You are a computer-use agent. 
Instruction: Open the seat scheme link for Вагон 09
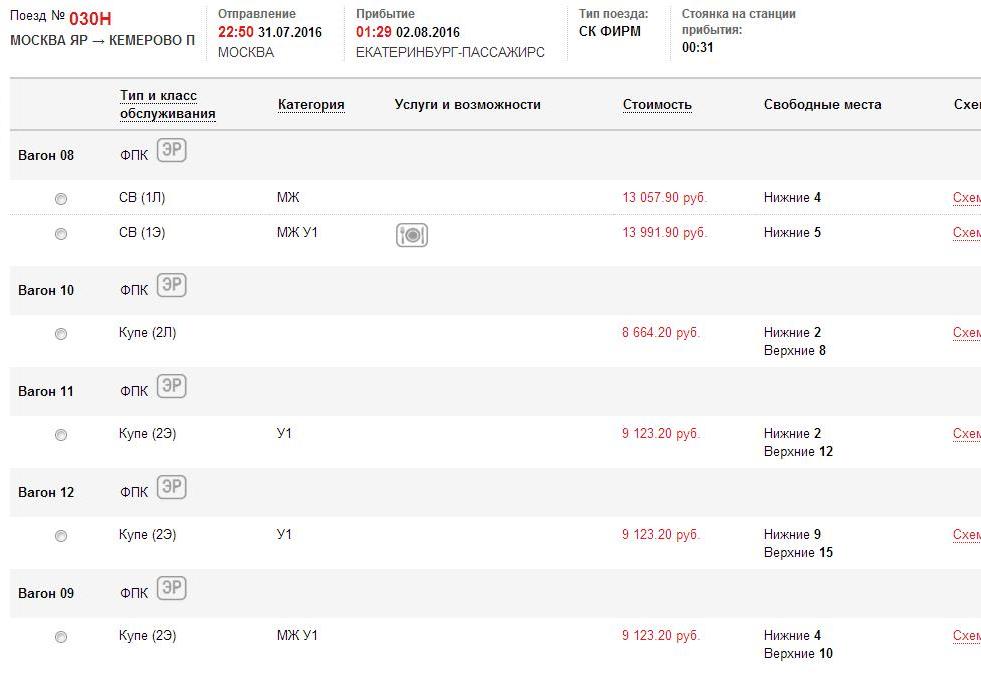966,636
